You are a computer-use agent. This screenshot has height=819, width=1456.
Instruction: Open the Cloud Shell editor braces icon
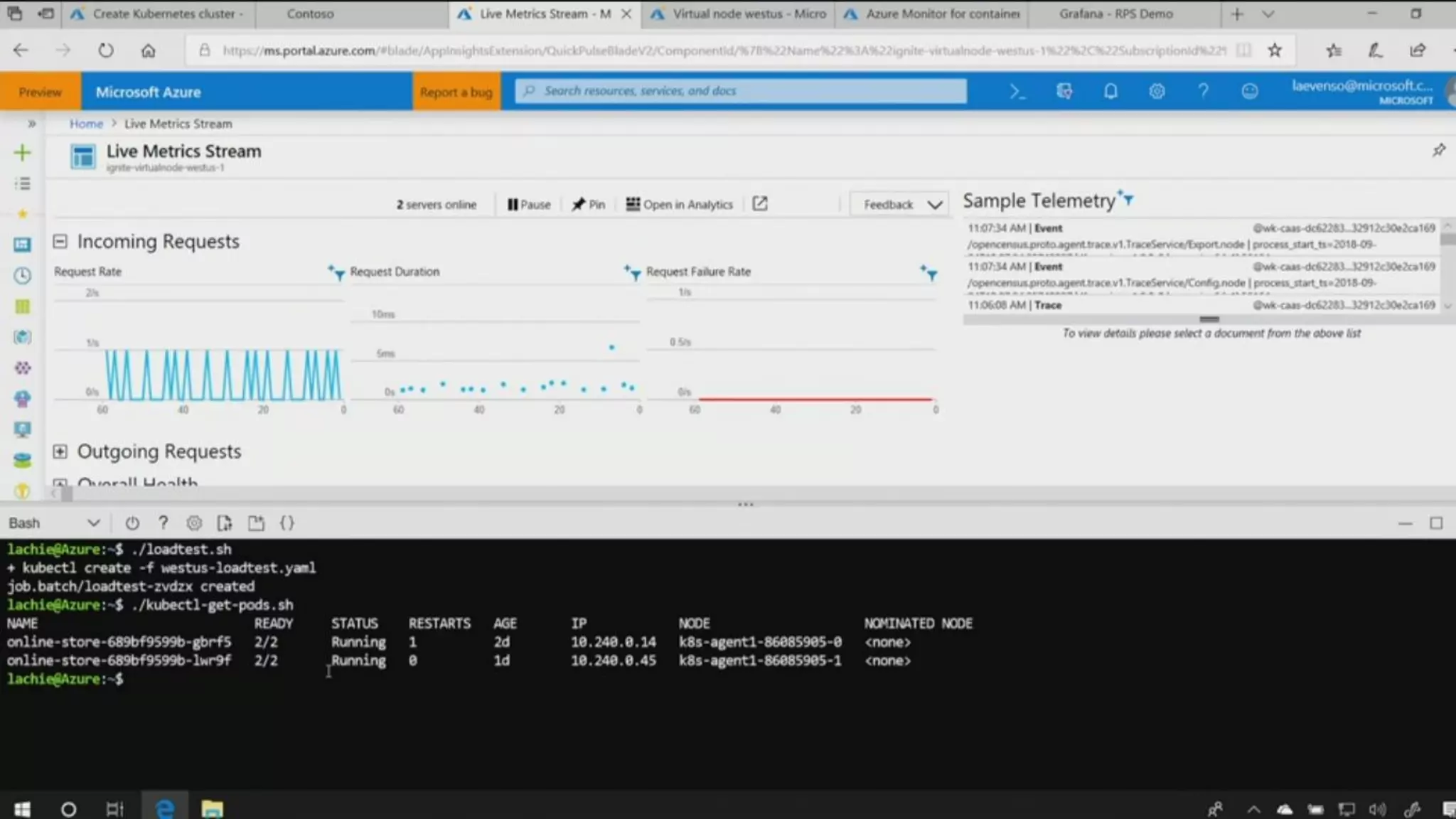287,524
